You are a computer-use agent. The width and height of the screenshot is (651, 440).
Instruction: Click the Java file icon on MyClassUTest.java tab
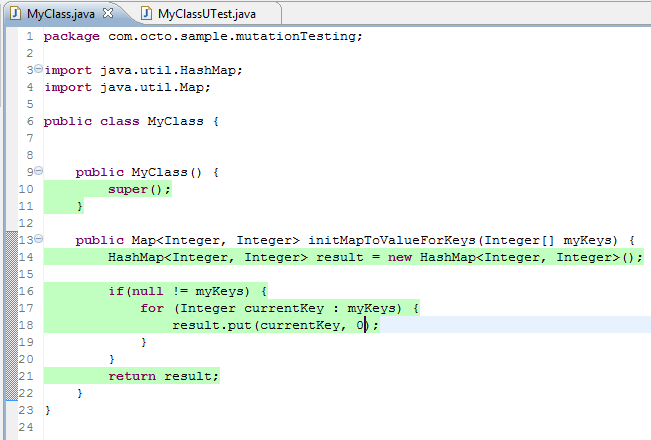pos(146,14)
